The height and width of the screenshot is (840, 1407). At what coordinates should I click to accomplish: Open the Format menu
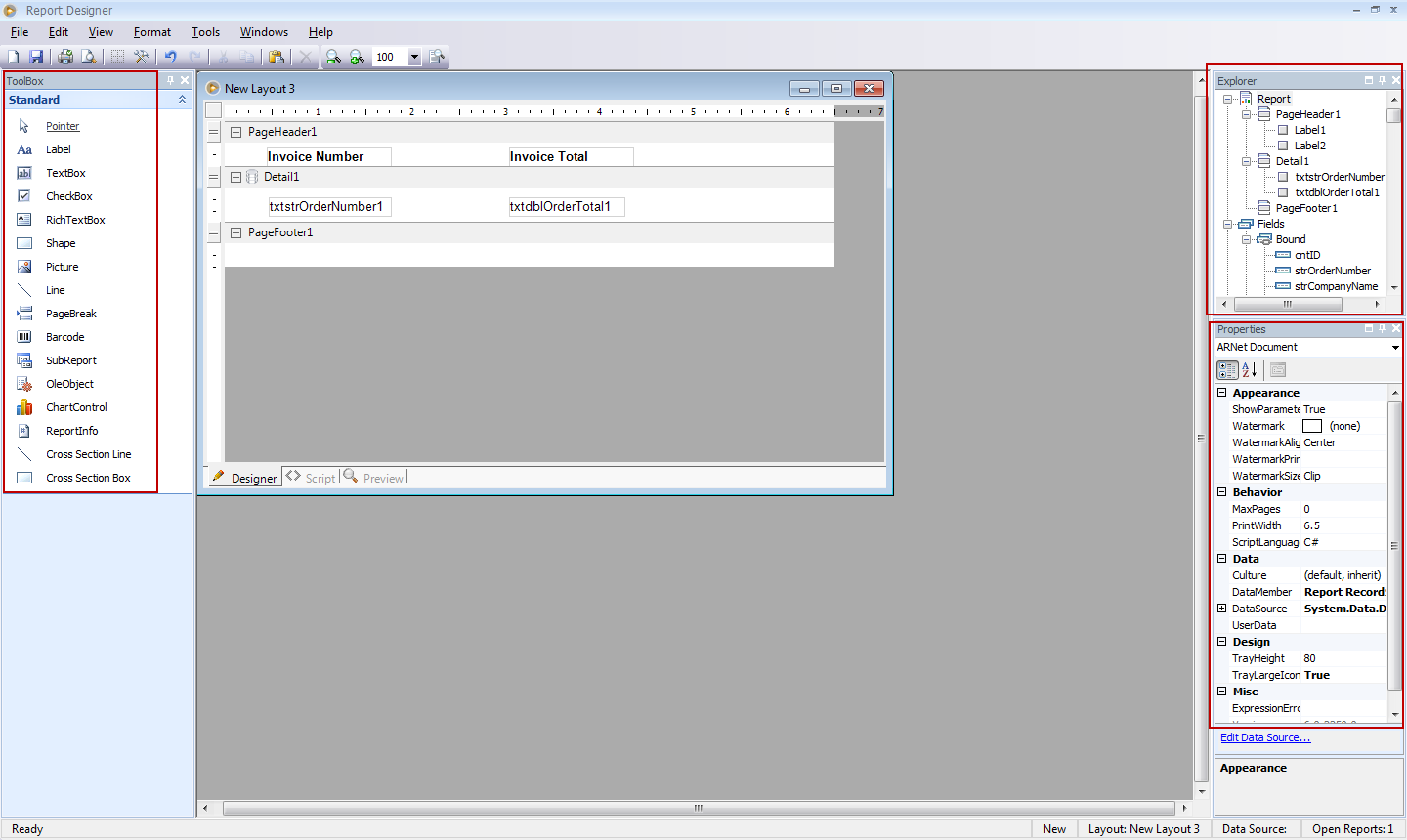point(152,32)
